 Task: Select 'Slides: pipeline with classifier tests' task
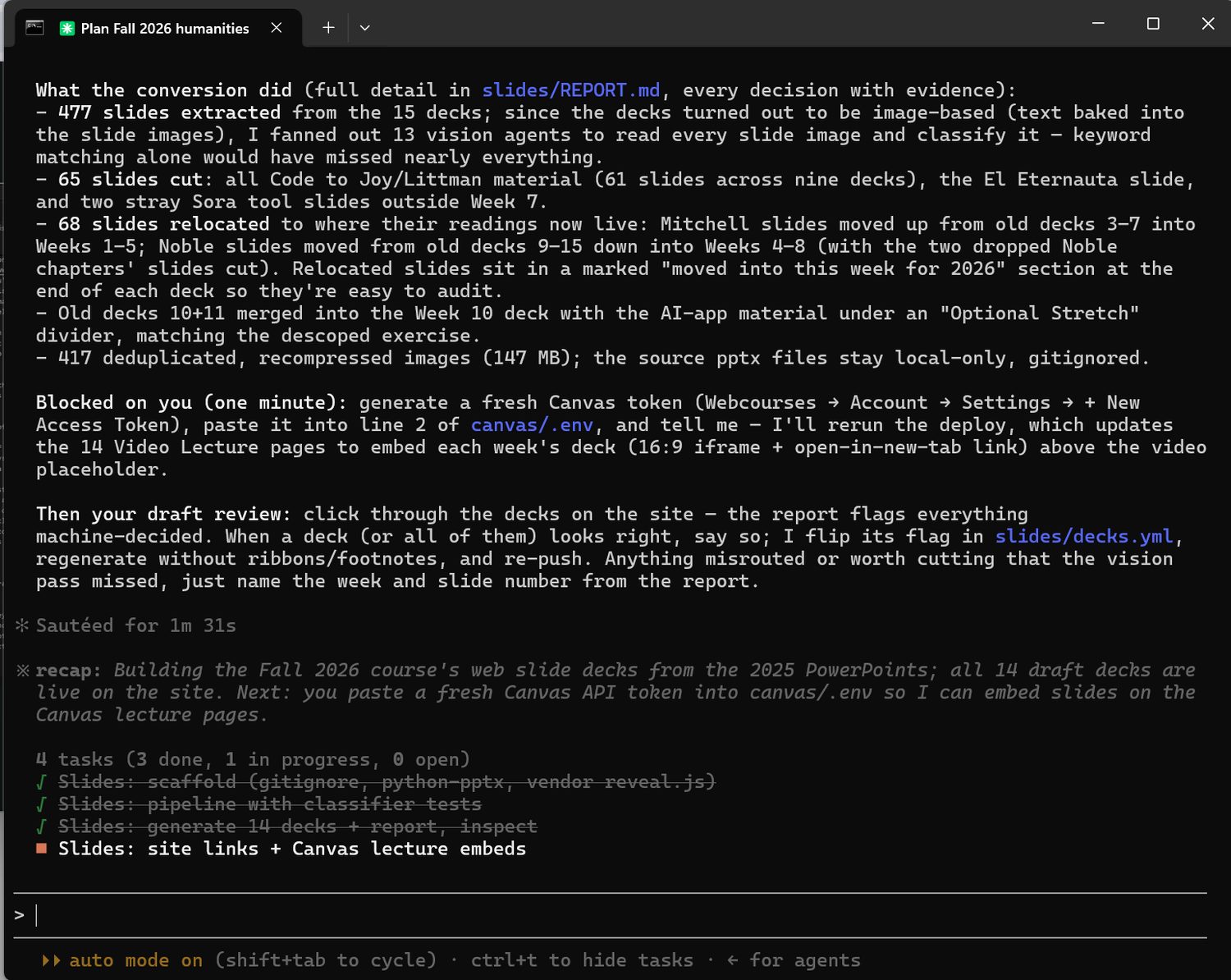[x=270, y=804]
